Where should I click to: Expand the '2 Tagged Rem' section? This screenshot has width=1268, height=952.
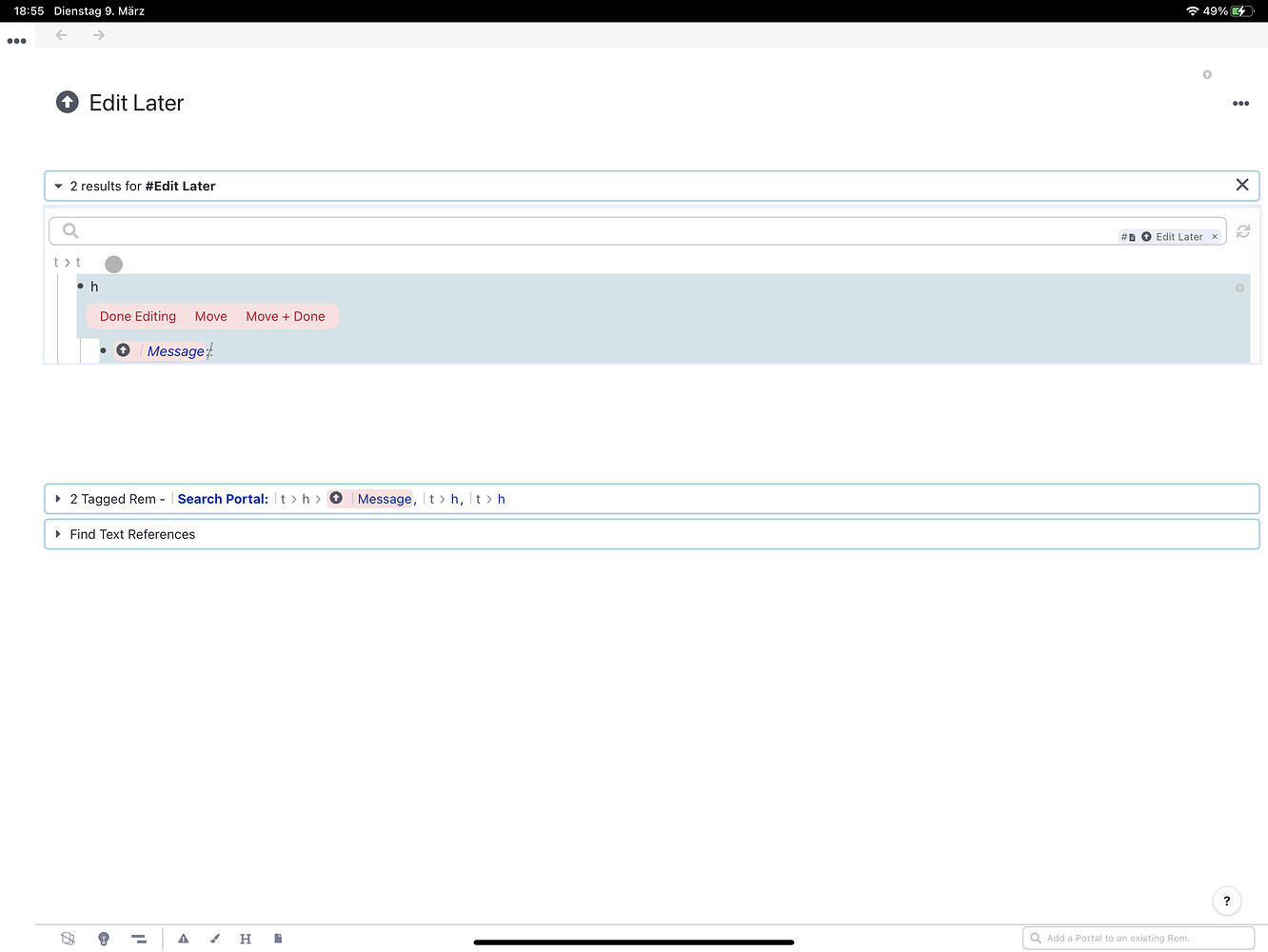click(58, 499)
